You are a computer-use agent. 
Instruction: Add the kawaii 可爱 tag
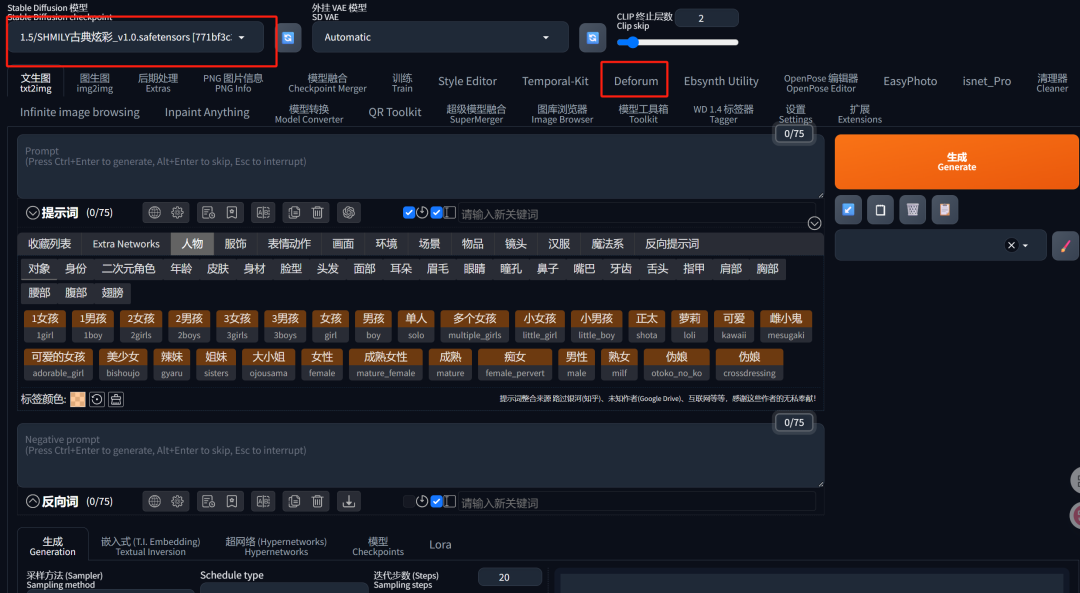pyautogui.click(x=734, y=326)
